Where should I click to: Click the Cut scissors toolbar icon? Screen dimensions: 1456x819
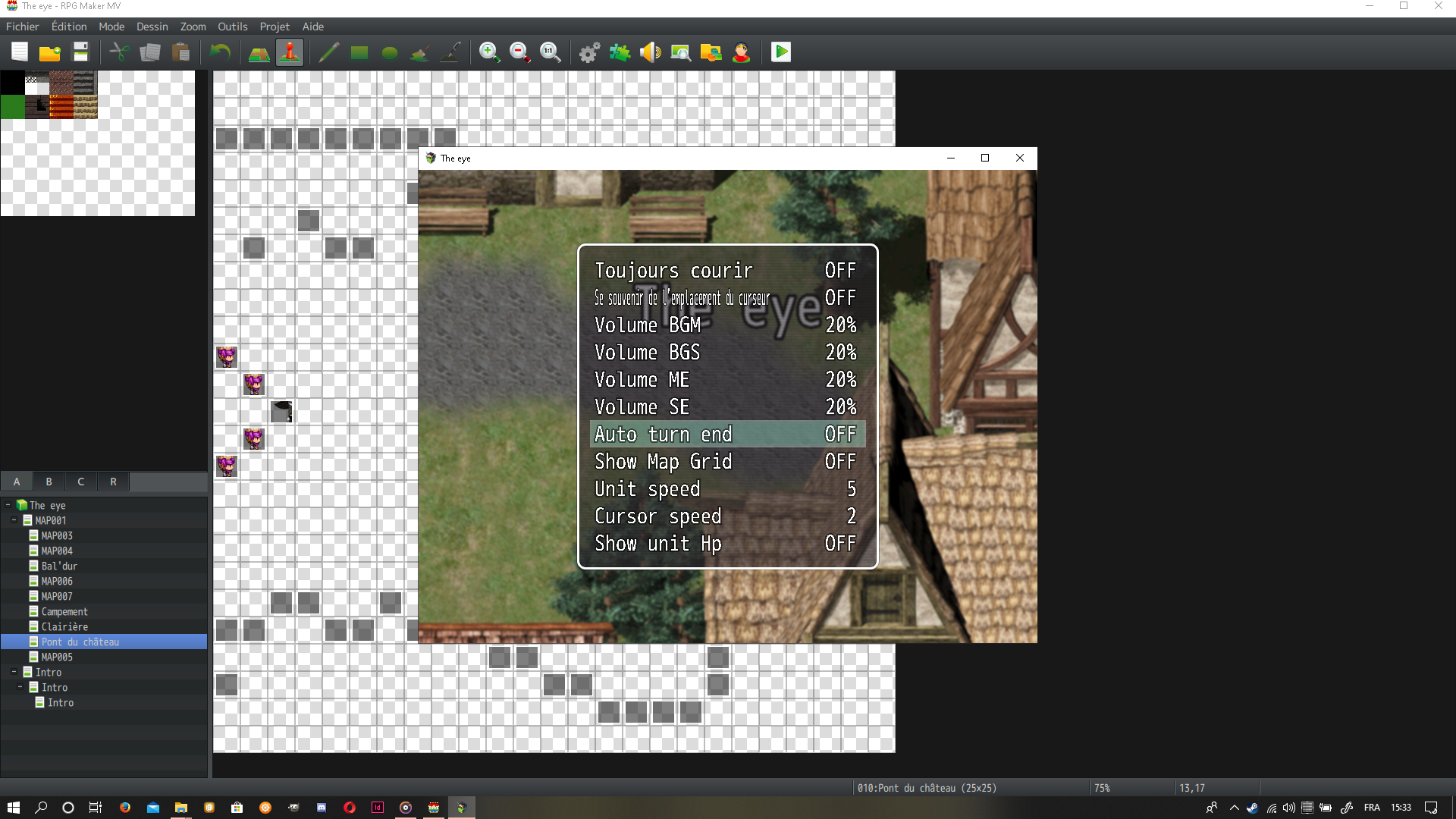point(120,52)
